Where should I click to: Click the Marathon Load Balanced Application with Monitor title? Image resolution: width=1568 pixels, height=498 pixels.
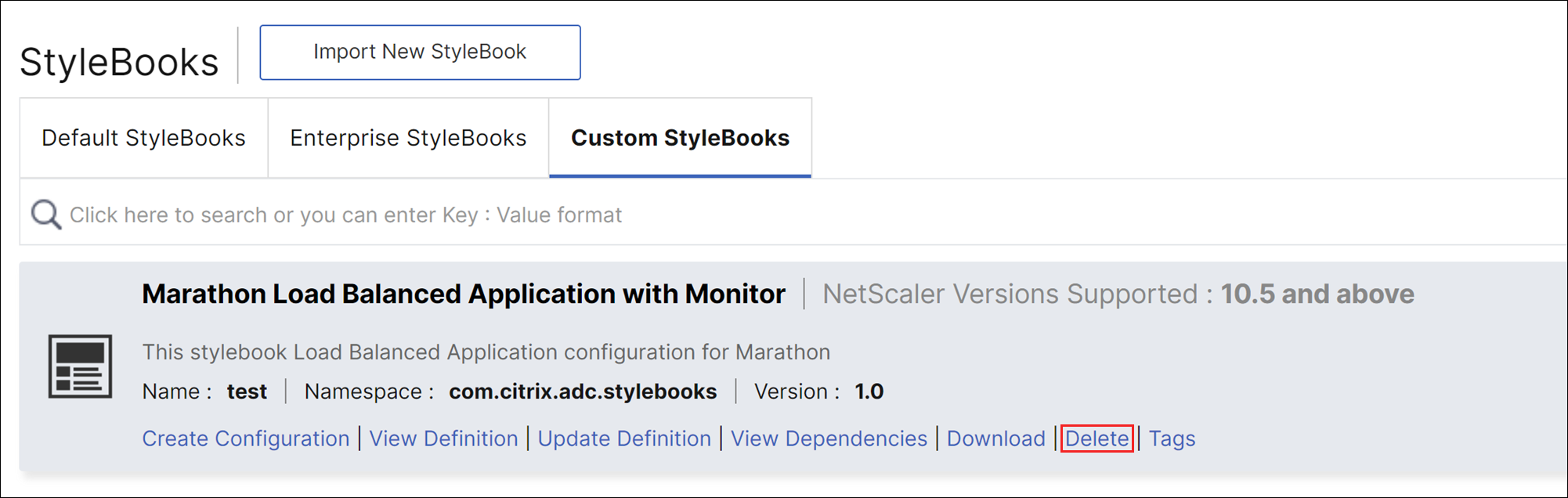(464, 294)
